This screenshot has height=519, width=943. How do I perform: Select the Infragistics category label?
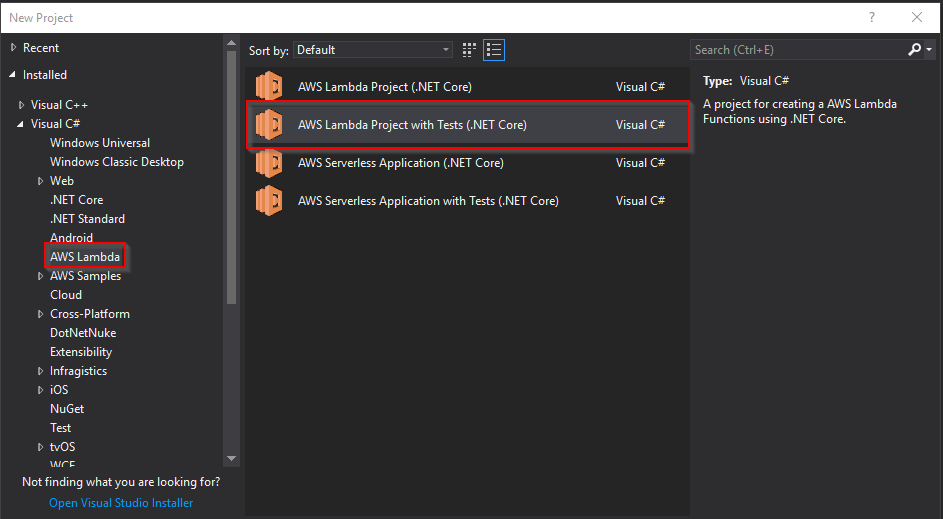coord(78,371)
